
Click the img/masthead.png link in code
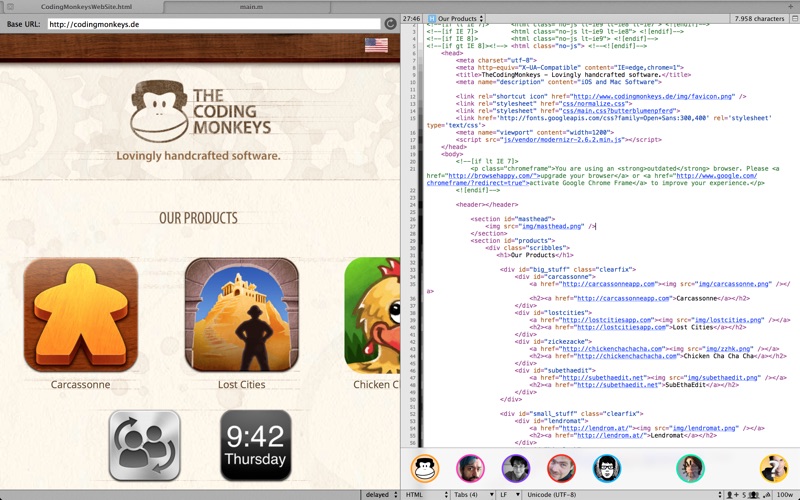(x=552, y=226)
